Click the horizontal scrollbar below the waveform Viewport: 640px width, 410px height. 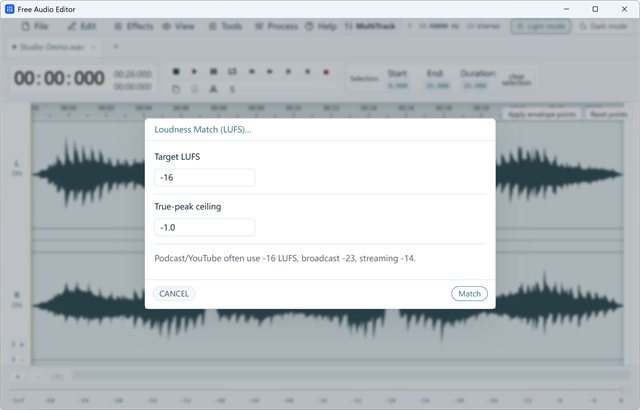(x=351, y=375)
